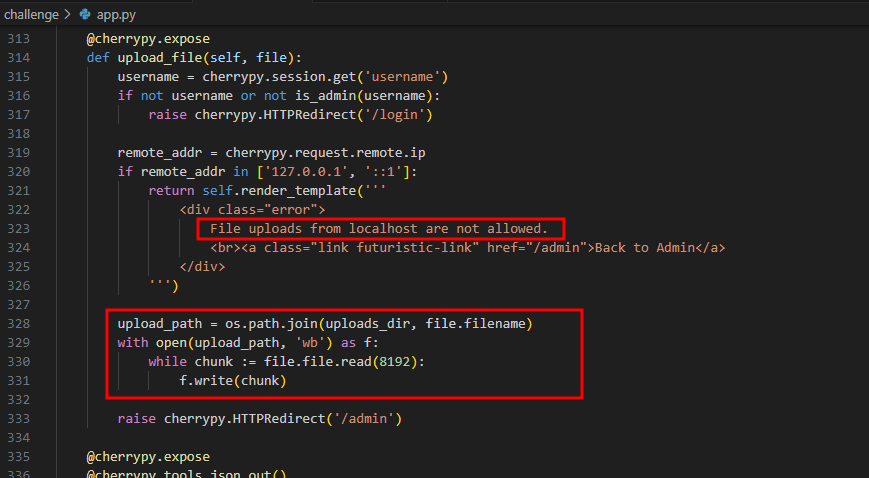Viewport: 869px width, 478px height.
Task: Click the chevron separator after 'challenge'
Action: (69, 15)
